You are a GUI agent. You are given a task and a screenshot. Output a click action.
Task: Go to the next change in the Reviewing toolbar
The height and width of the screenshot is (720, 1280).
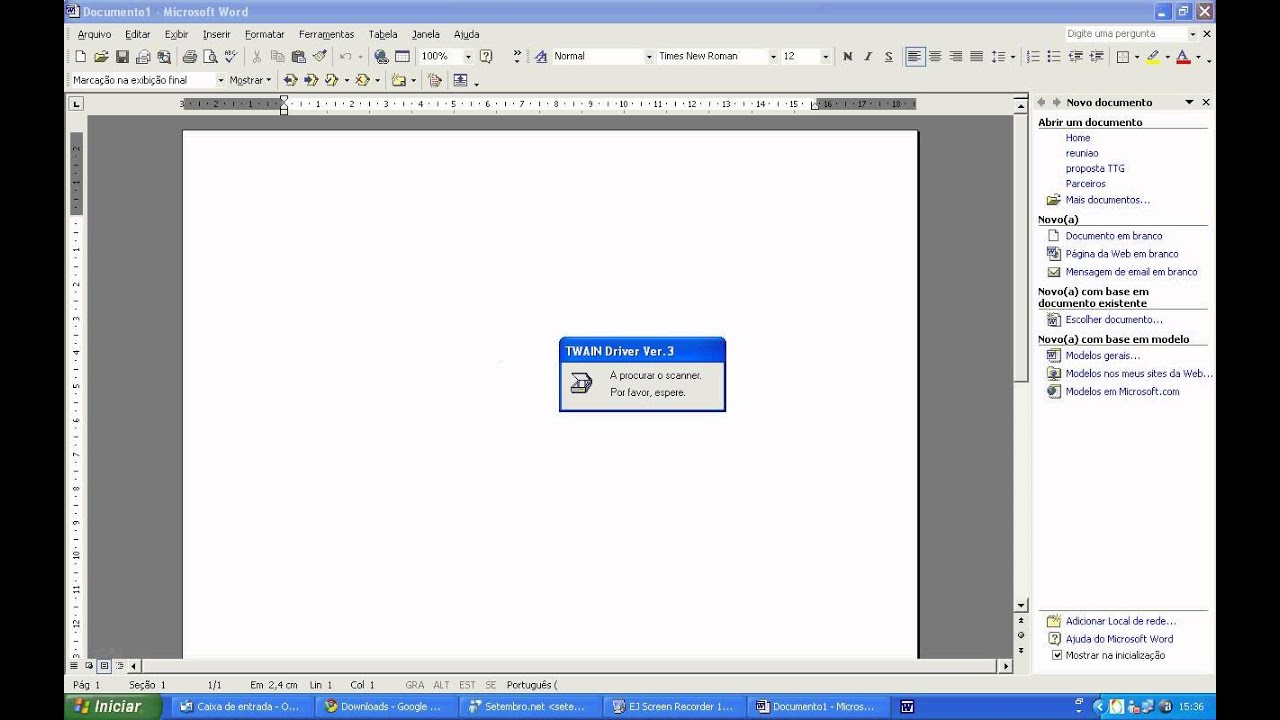pyautogui.click(x=311, y=80)
